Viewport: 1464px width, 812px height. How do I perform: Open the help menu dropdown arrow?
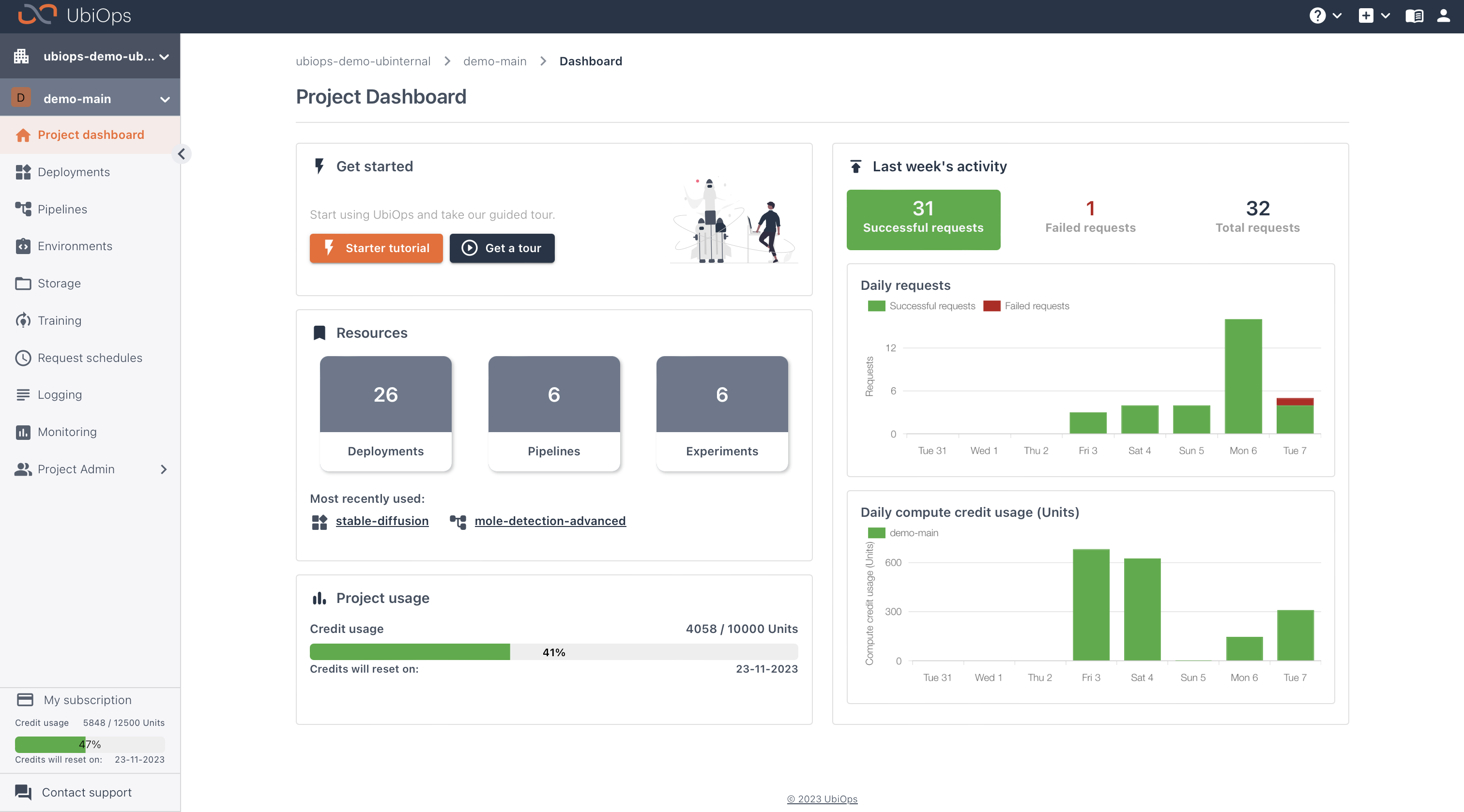1337,16
